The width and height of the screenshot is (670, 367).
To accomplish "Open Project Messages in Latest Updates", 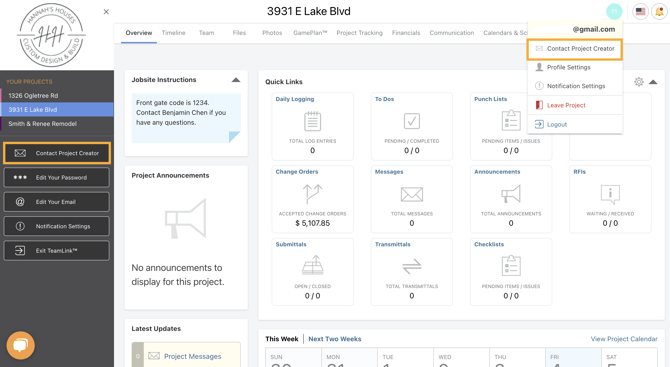I will (193, 356).
